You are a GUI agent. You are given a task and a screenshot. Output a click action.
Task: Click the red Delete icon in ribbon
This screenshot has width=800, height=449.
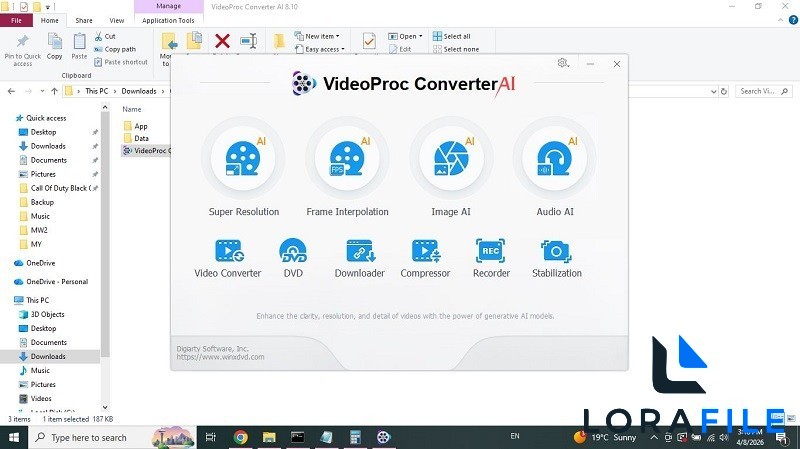222,41
